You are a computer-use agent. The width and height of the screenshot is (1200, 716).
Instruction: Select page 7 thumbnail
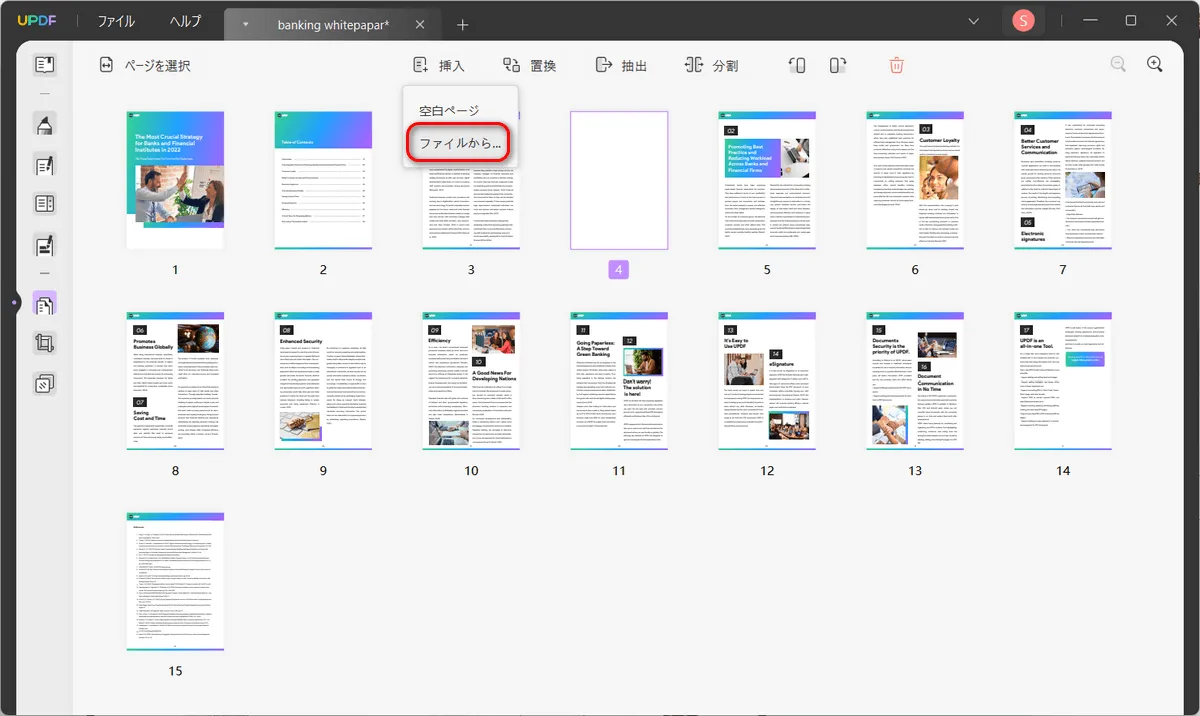coord(1063,180)
